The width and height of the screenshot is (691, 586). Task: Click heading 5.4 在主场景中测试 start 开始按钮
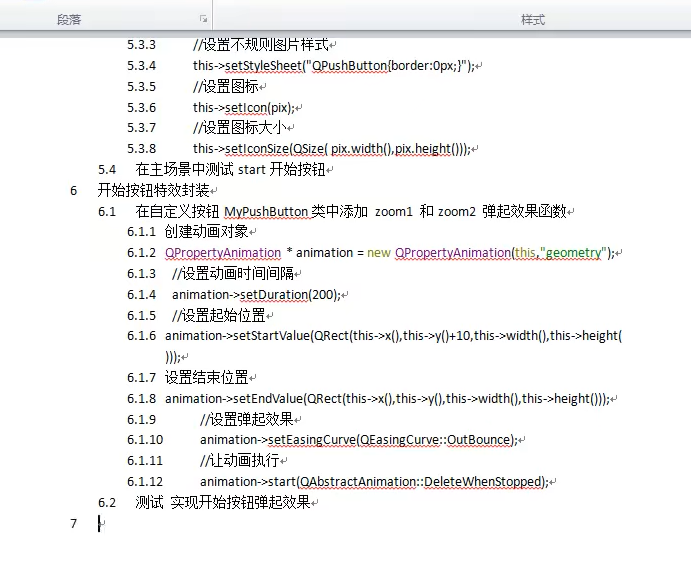point(230,170)
